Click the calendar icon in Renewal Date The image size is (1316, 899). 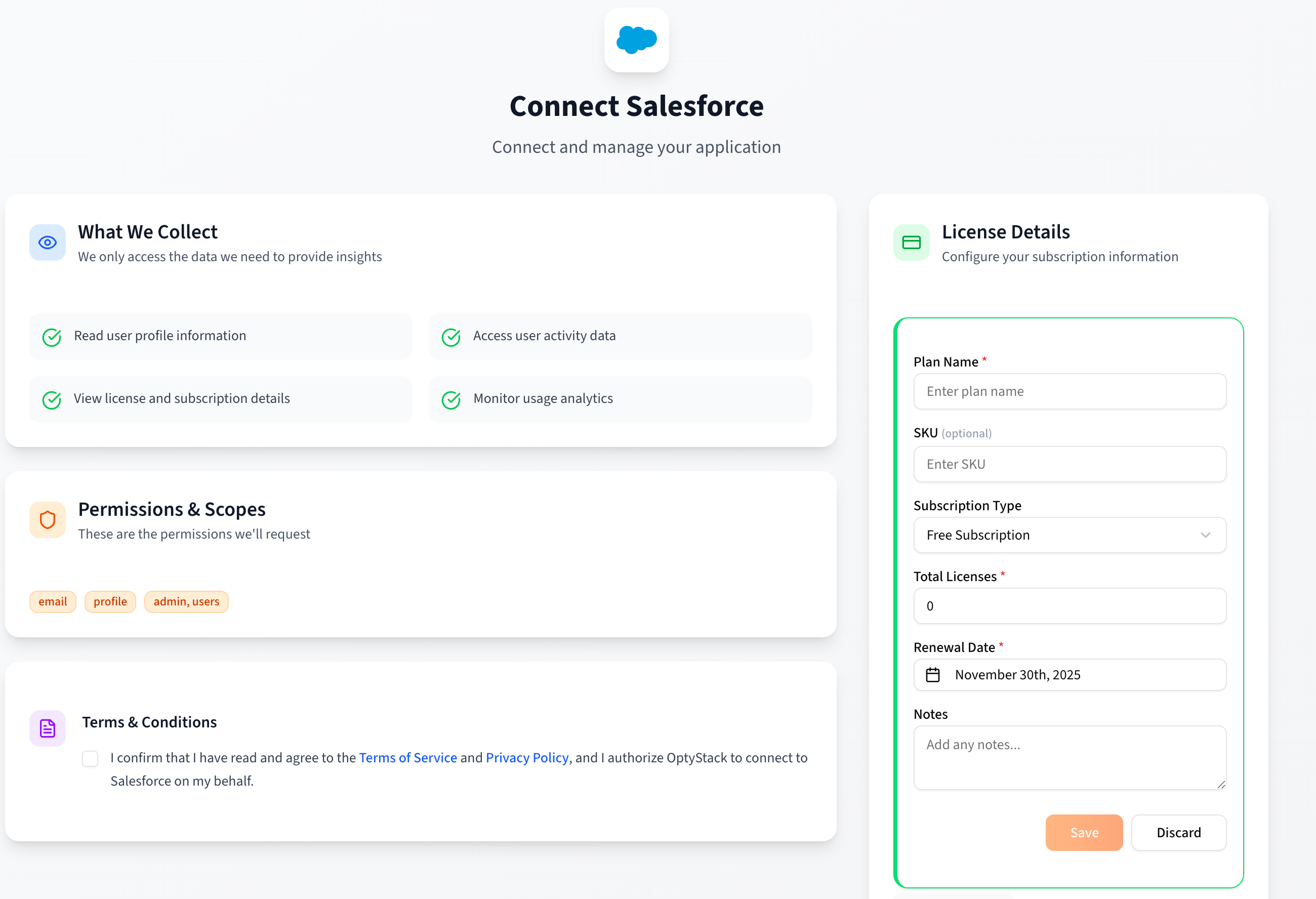[x=933, y=675]
